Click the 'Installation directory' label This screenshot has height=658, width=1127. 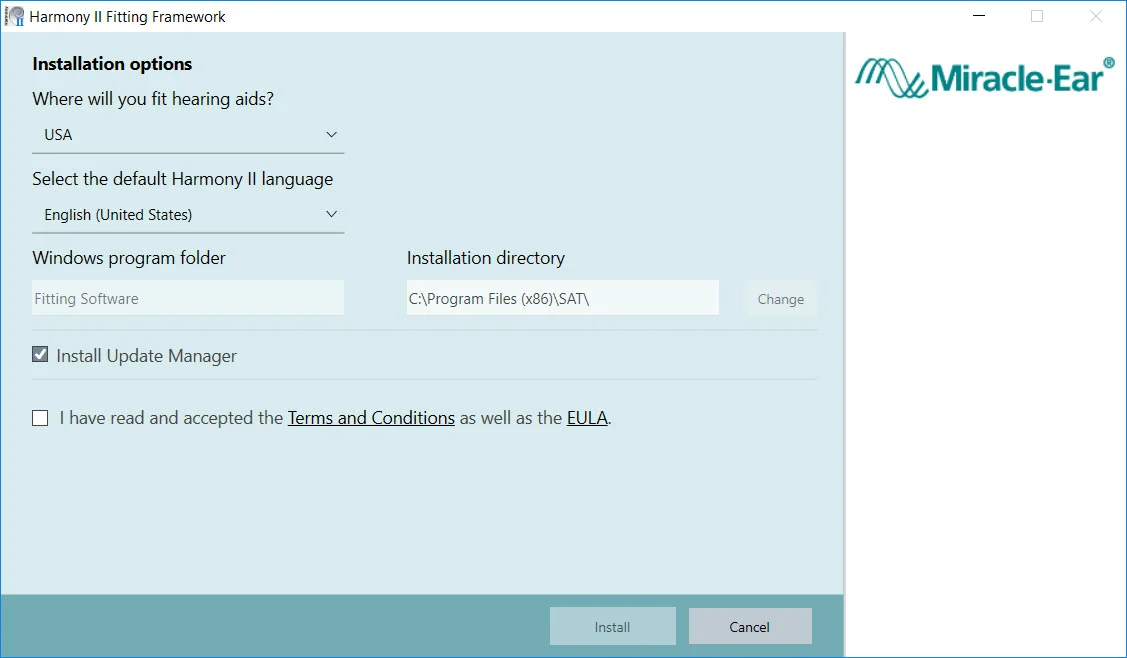coord(486,258)
